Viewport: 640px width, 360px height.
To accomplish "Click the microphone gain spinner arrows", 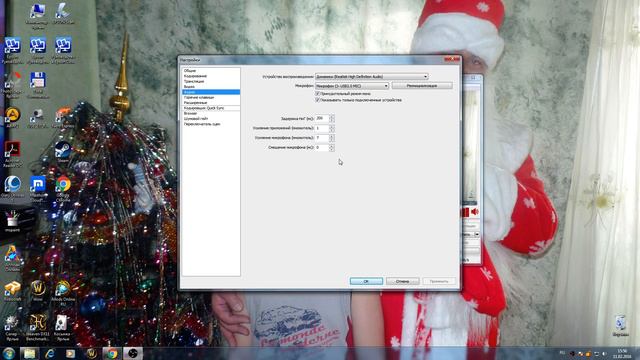I will [331, 138].
